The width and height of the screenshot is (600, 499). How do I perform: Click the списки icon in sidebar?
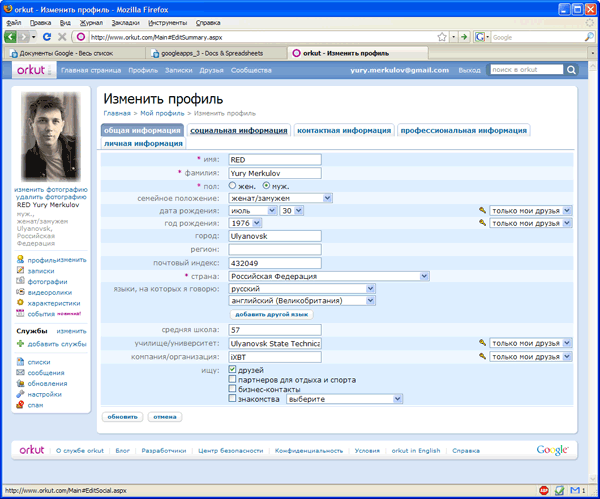(x=20, y=361)
